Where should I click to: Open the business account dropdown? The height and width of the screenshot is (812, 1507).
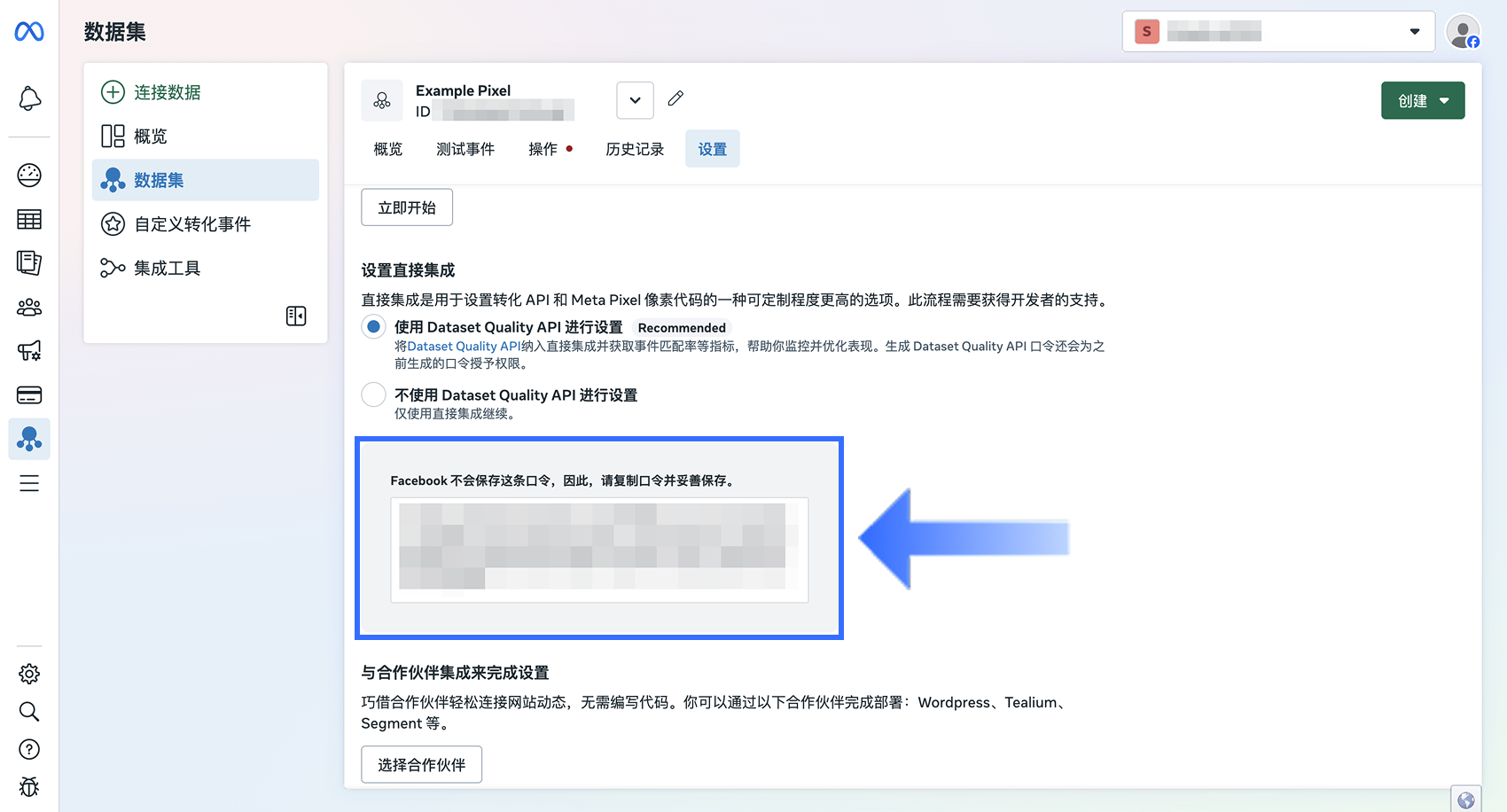pos(1278,32)
